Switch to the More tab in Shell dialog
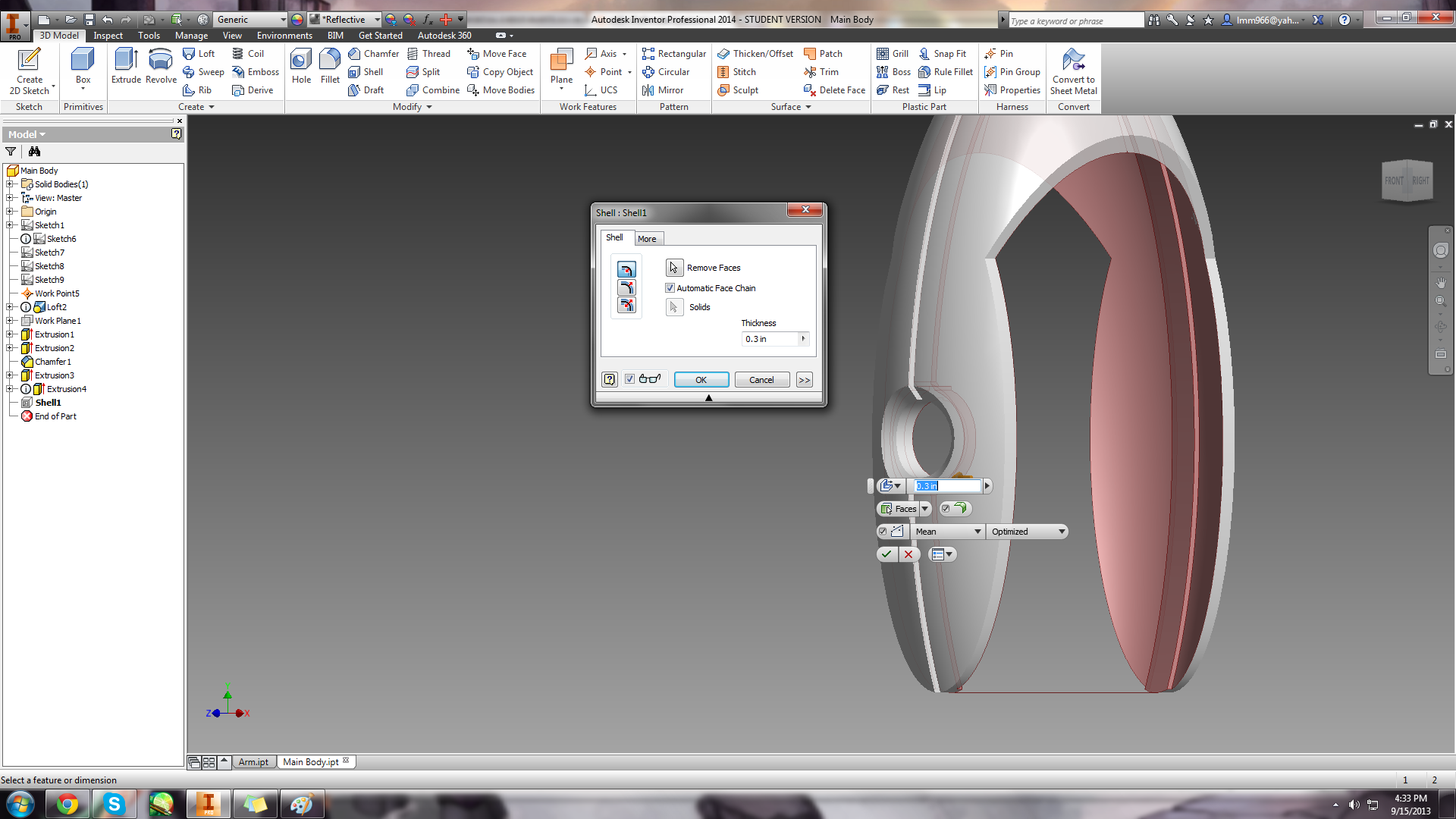Screen dimensions: 1456x819 point(647,239)
